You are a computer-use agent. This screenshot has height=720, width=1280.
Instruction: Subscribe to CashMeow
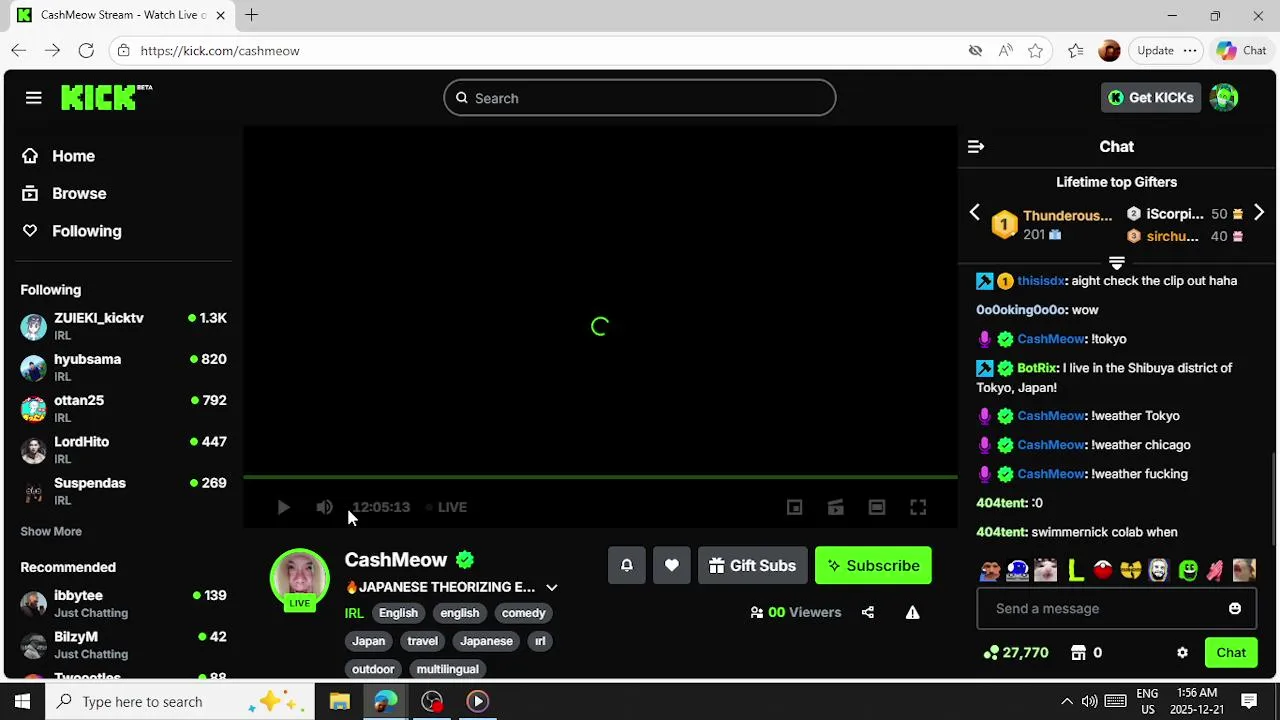tap(873, 565)
